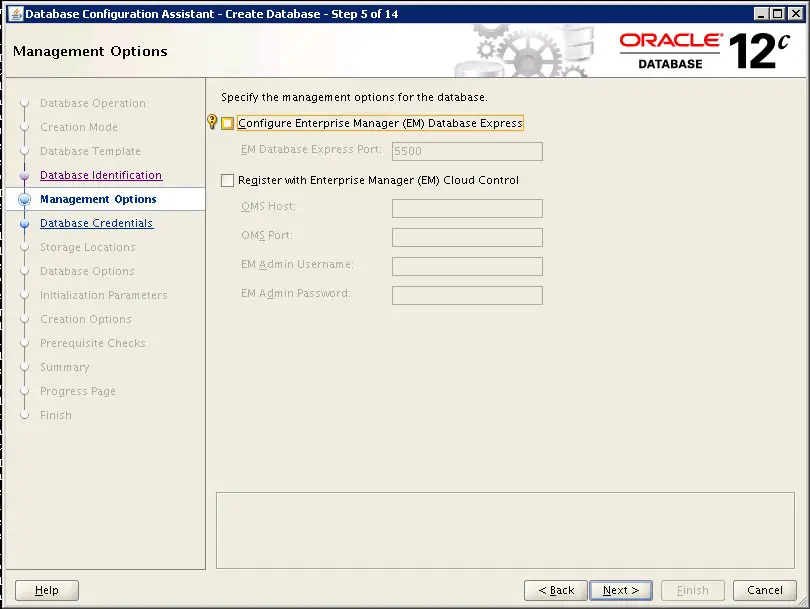Click the EM Database Express Port field
Screen dimensions: 810x609
tap(467, 151)
